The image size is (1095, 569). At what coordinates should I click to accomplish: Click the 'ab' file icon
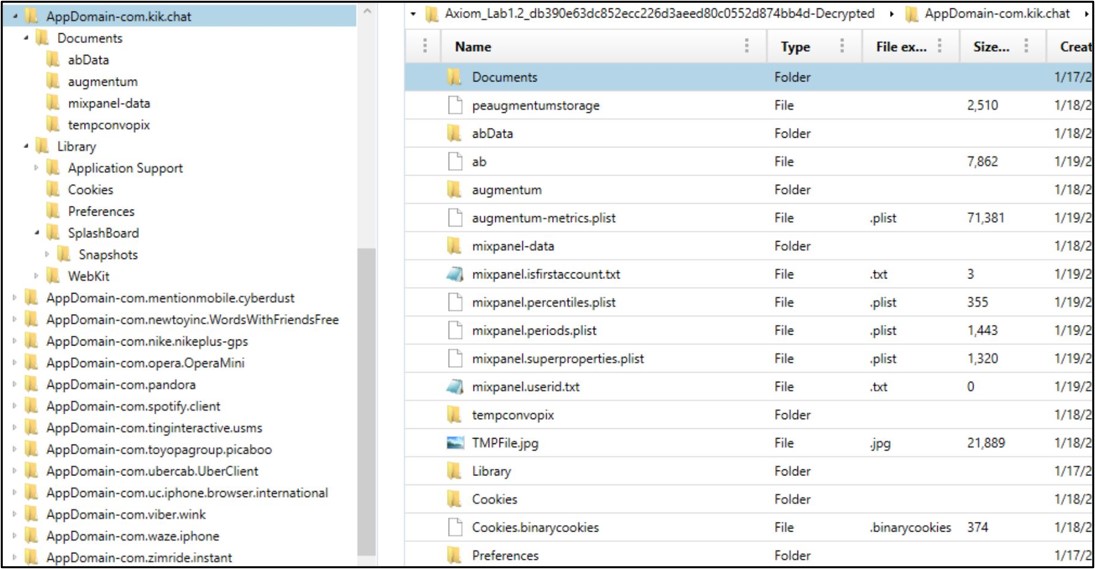pos(455,161)
